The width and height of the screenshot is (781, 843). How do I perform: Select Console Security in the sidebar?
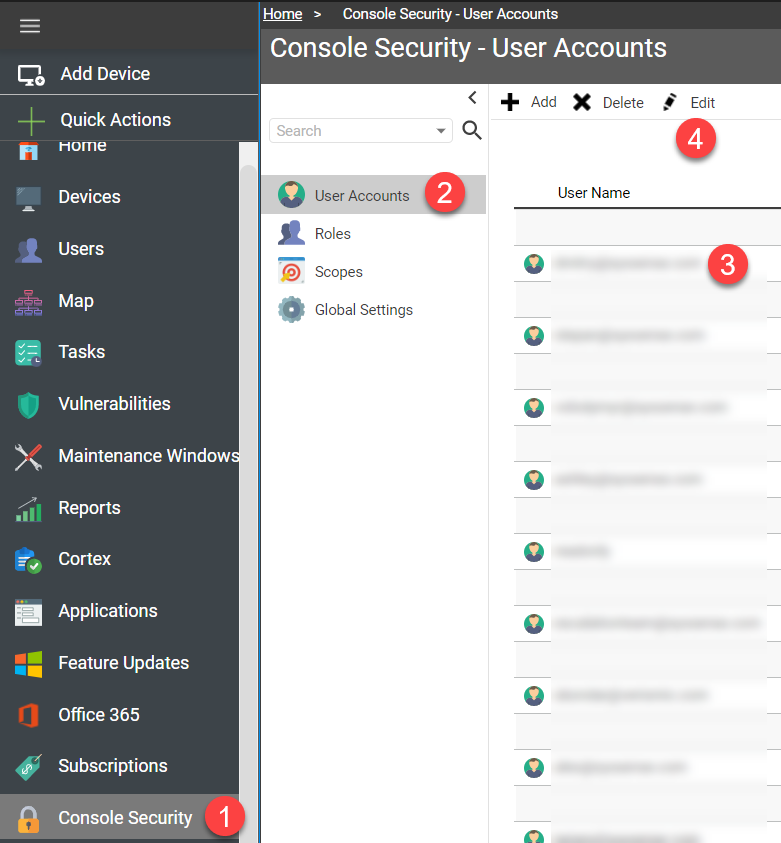[x=119, y=818]
